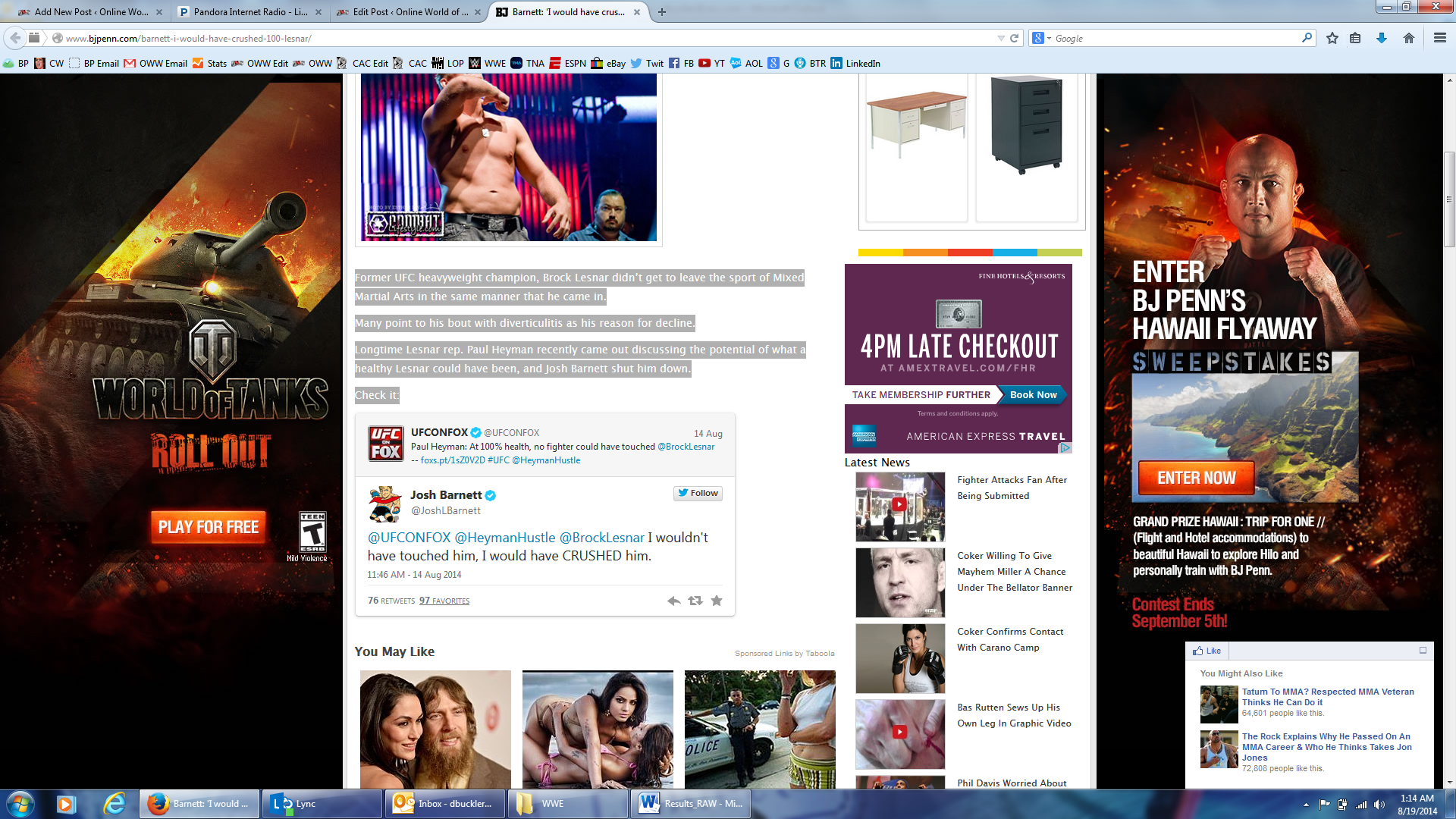Retweet Josh Barnett's tweet

click(x=695, y=601)
